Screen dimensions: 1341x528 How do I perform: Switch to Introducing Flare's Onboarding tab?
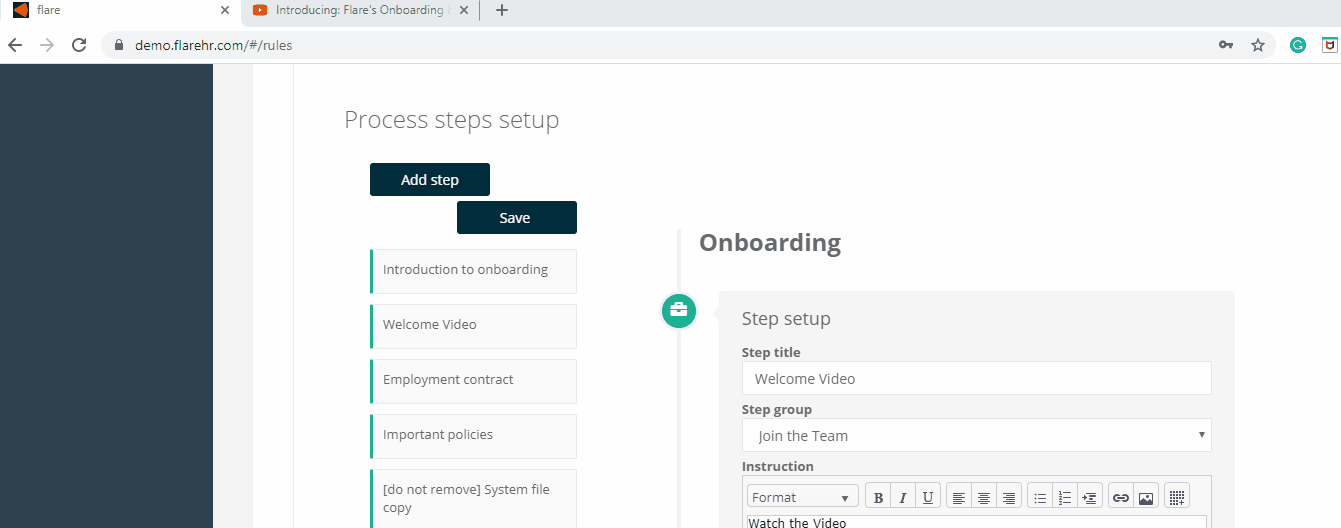pos(360,11)
